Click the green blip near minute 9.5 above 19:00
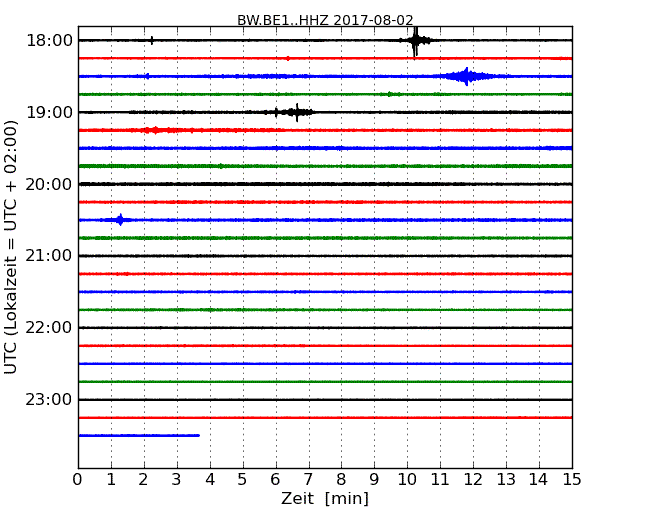Viewport: 650px width, 520px height. click(x=389, y=94)
